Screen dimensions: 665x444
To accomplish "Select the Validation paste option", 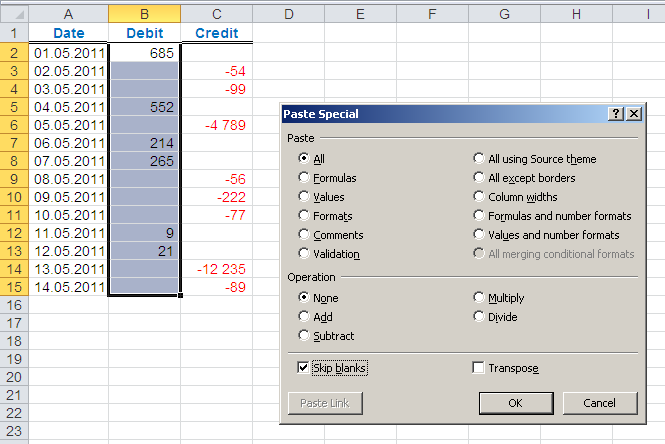I will (x=304, y=254).
